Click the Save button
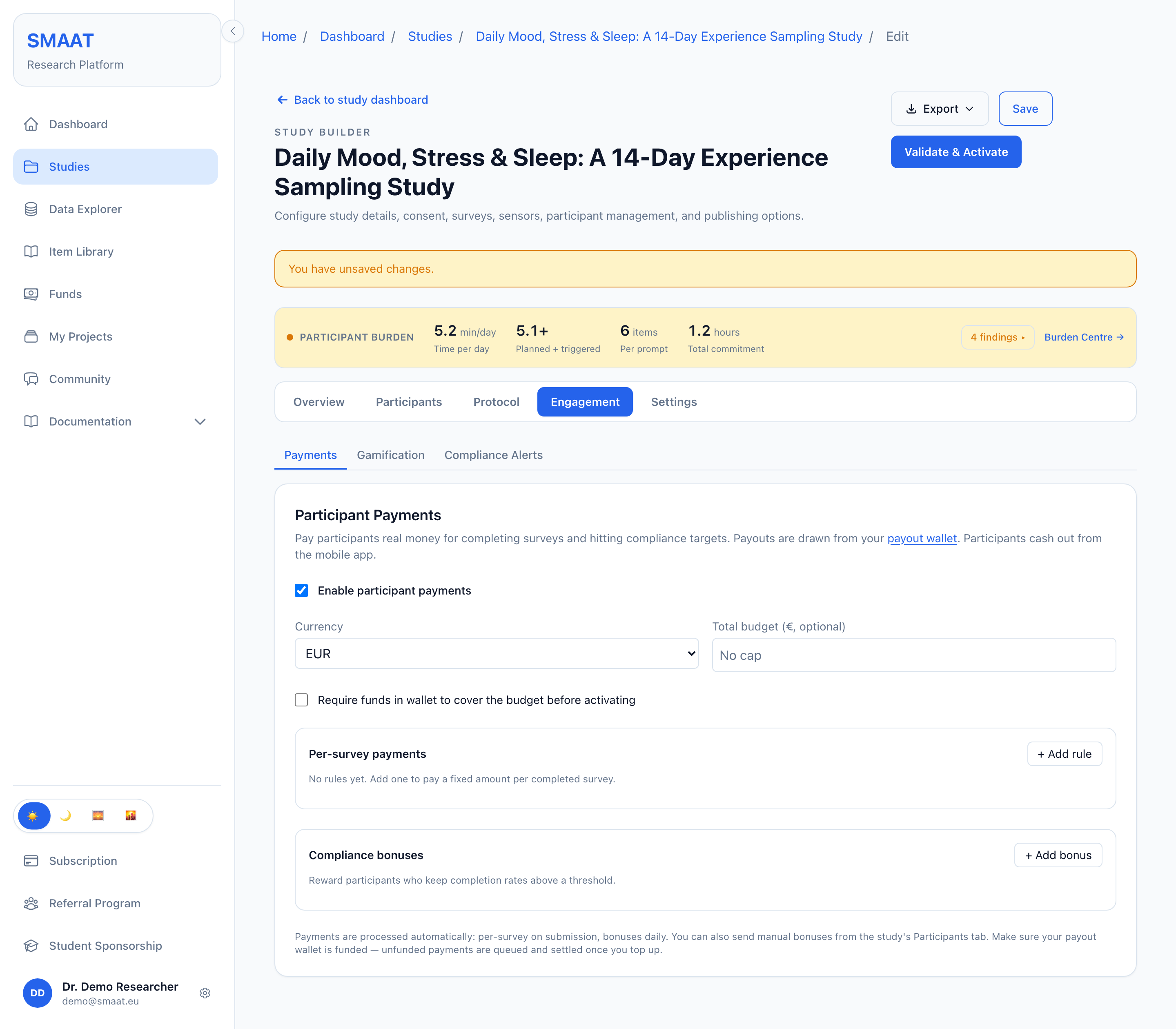 coord(1025,109)
